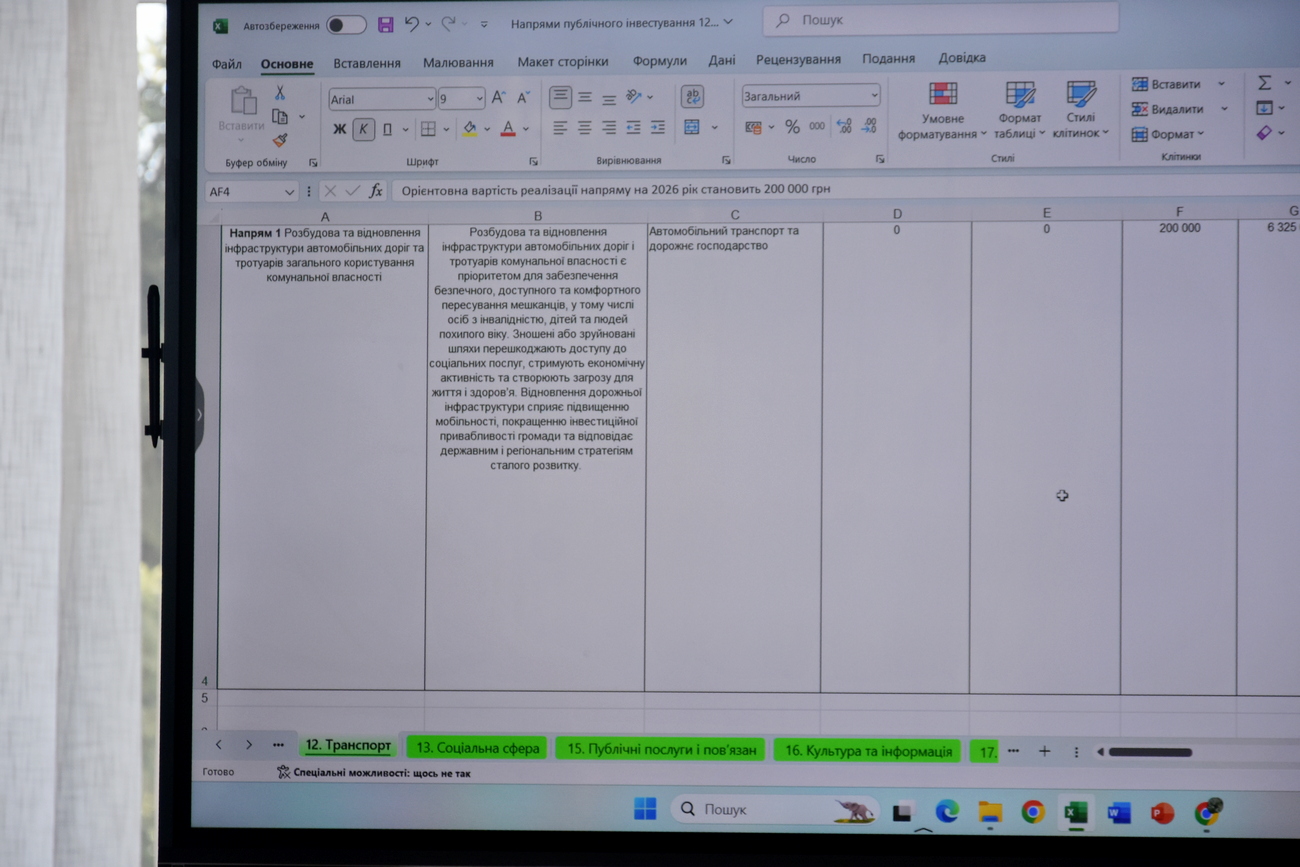This screenshot has width=1300, height=867.
Task: Switch to the 13. Соціальна сфера sheet
Action: [477, 748]
